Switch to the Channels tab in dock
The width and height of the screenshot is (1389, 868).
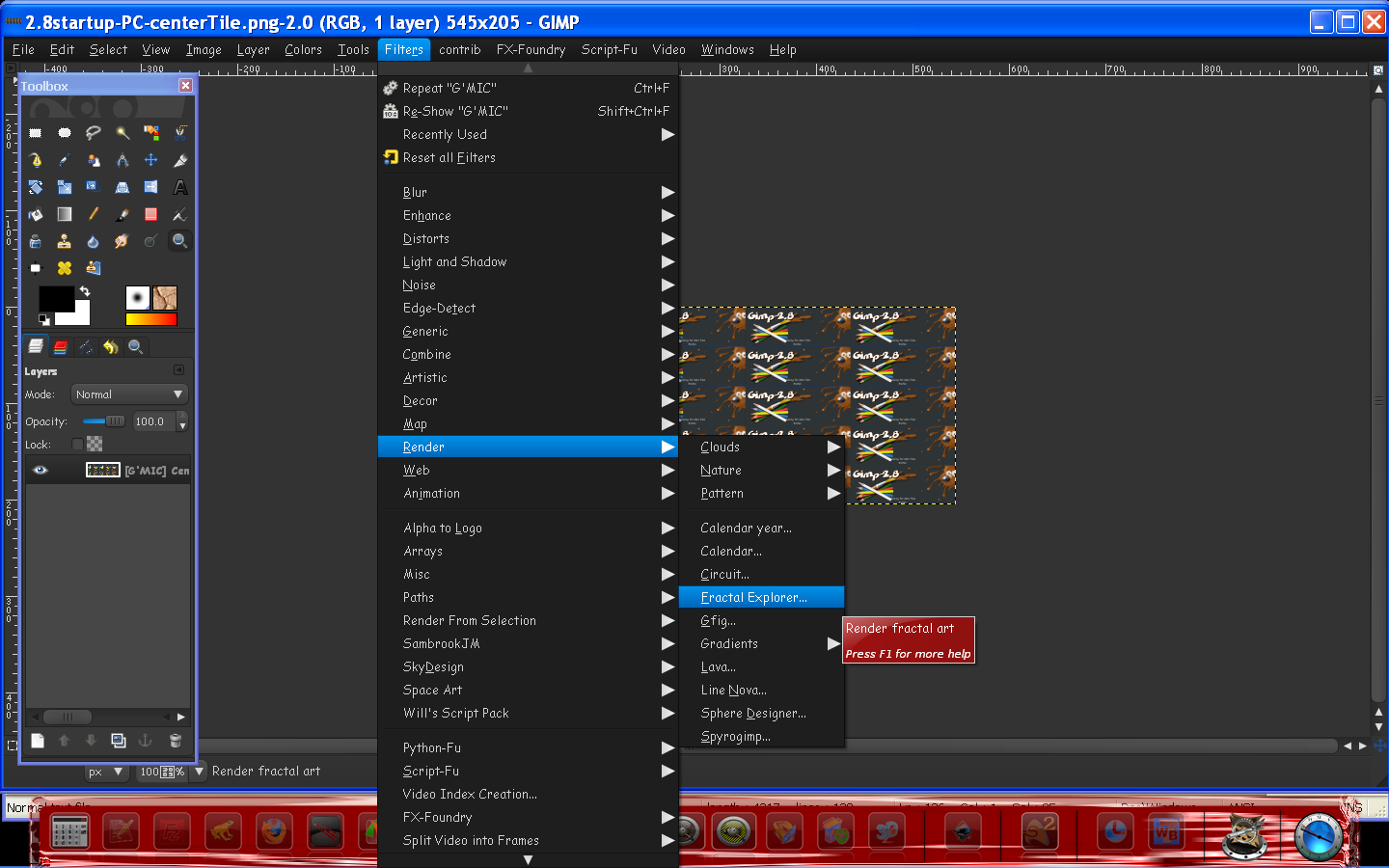click(61, 346)
